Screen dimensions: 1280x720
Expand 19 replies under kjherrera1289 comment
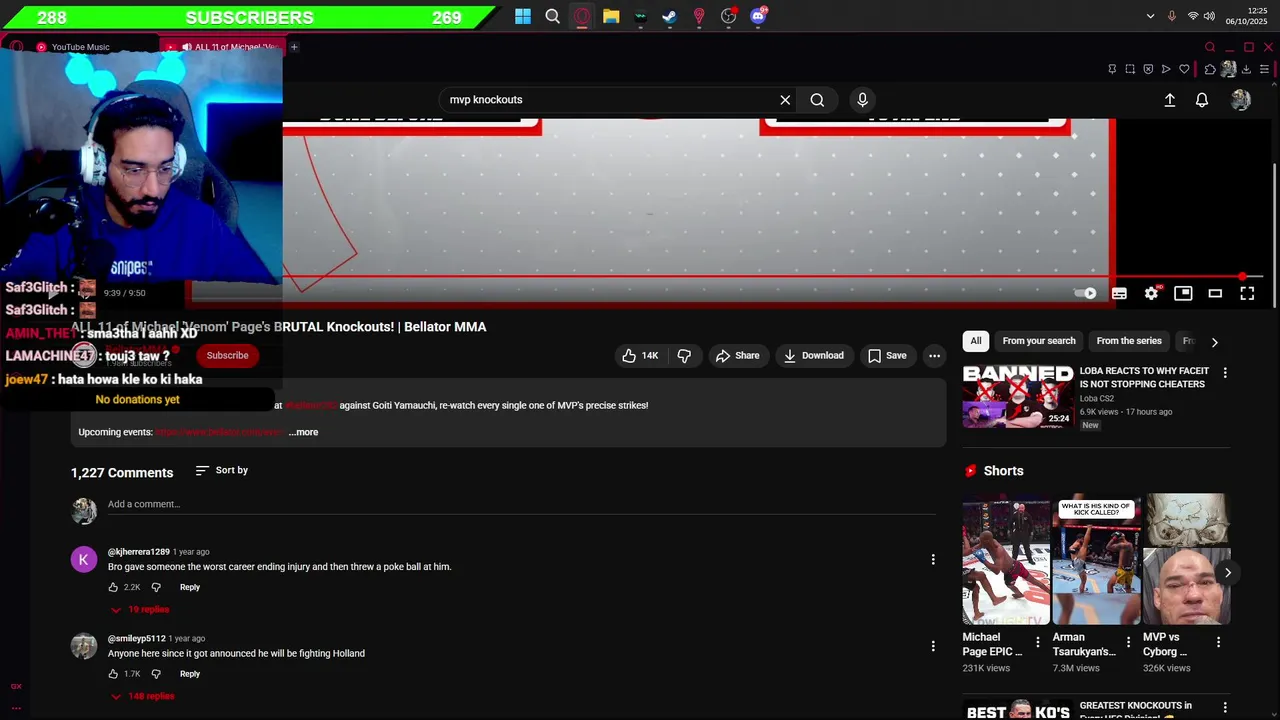click(x=140, y=609)
